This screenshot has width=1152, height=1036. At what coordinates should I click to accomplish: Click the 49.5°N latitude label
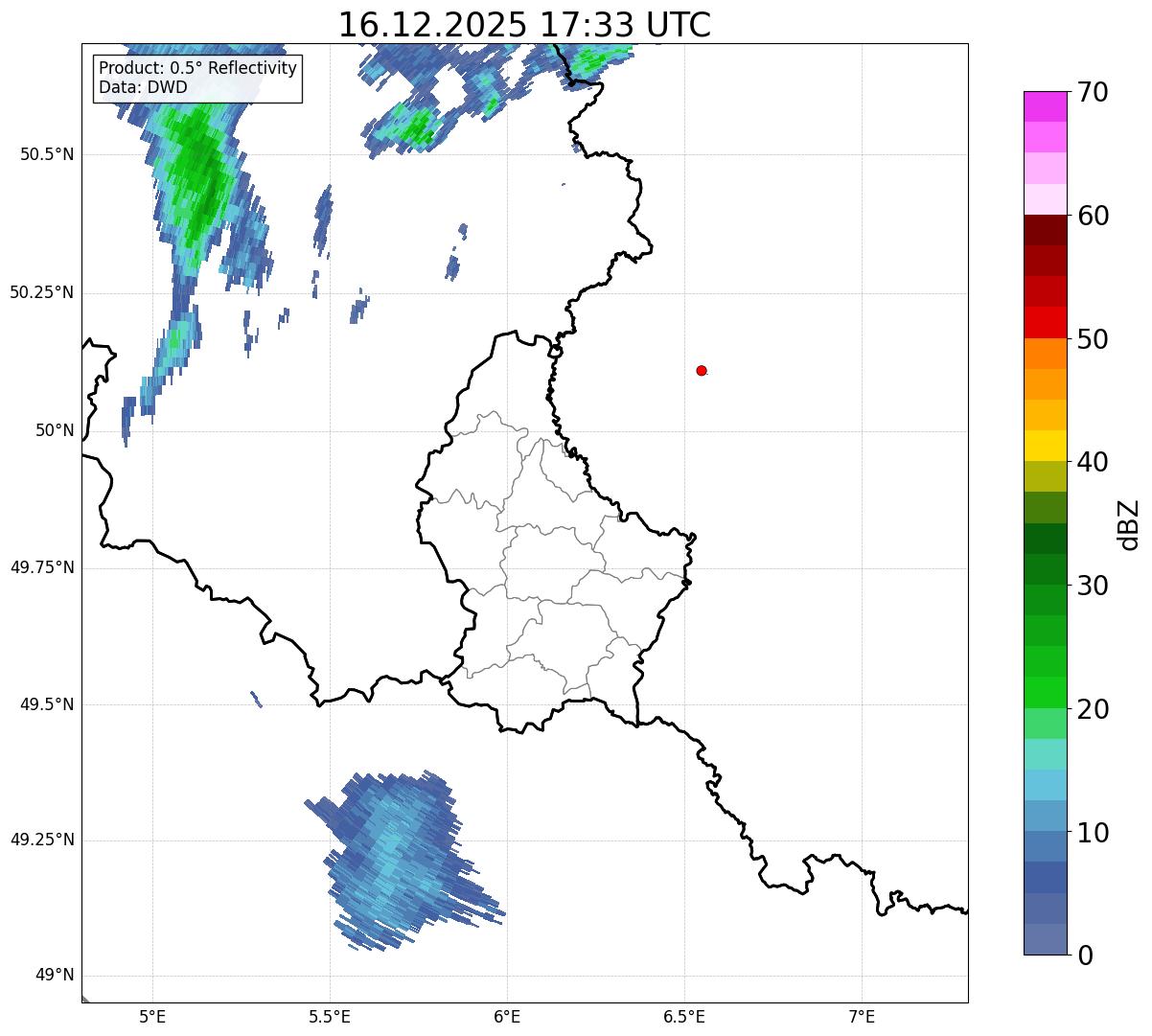[x=47, y=704]
